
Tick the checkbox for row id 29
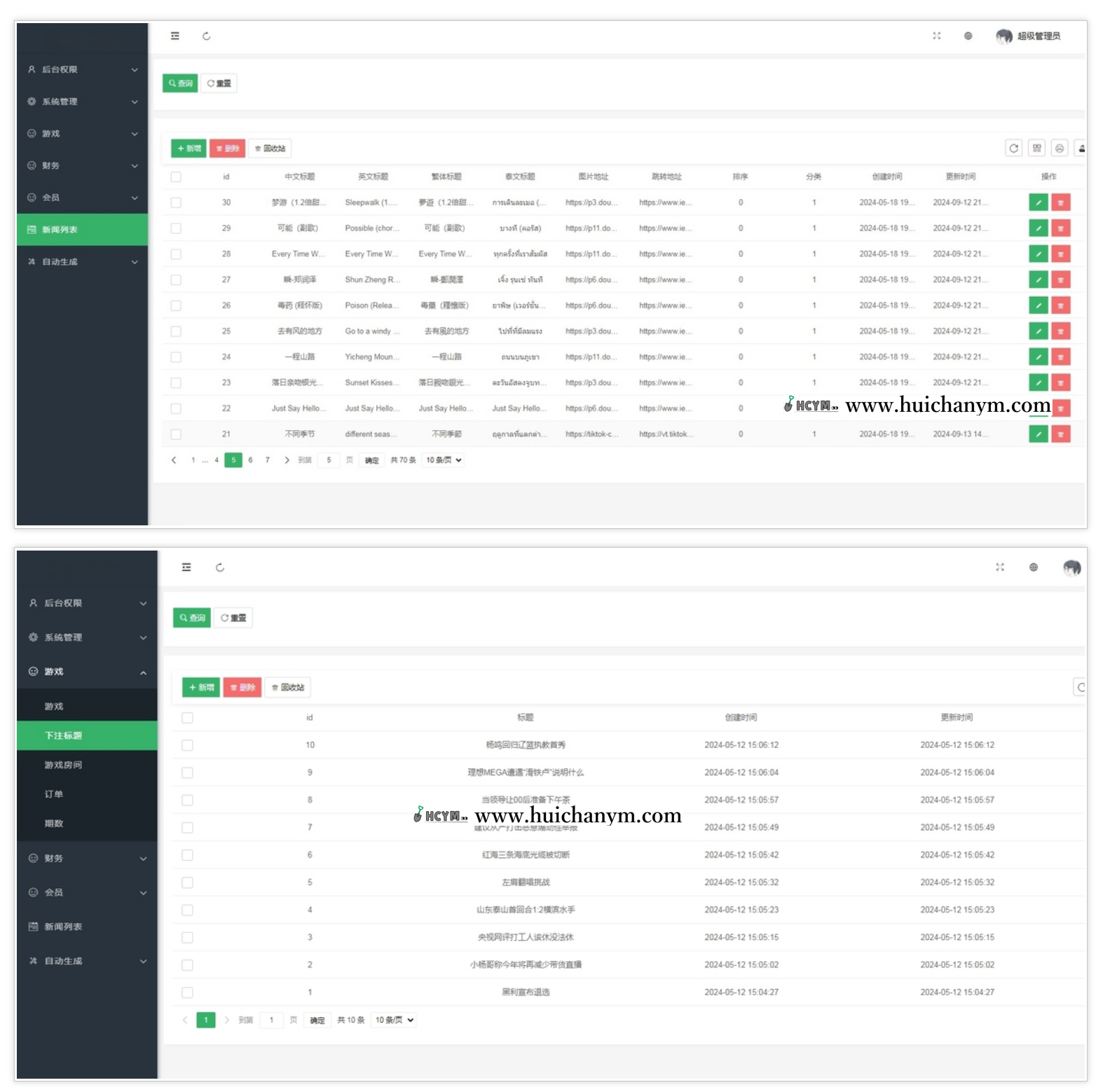pos(176,228)
